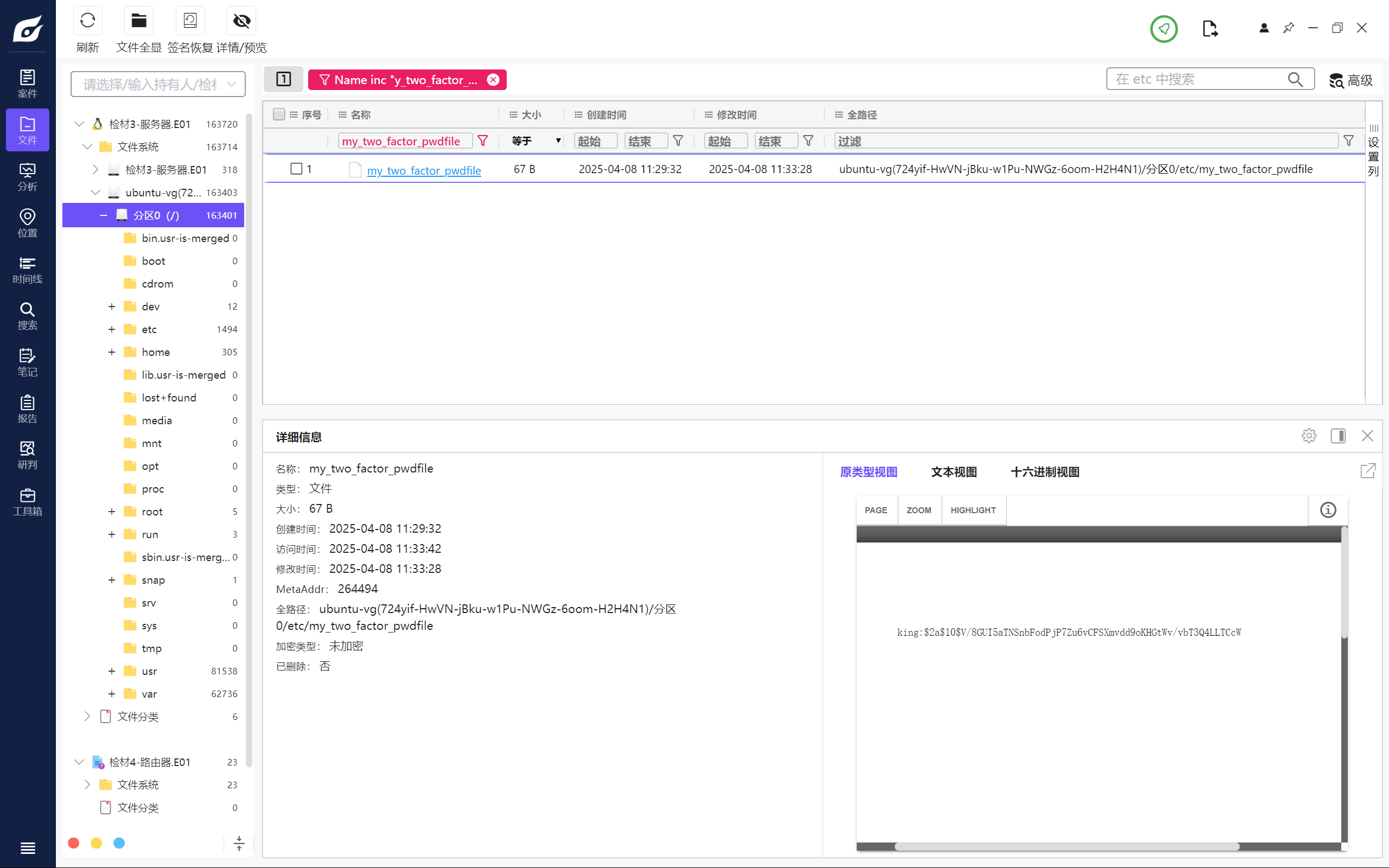Collapse the ubuntu-vg volume node
Viewport: 1389px width, 868px height.
coord(95,192)
